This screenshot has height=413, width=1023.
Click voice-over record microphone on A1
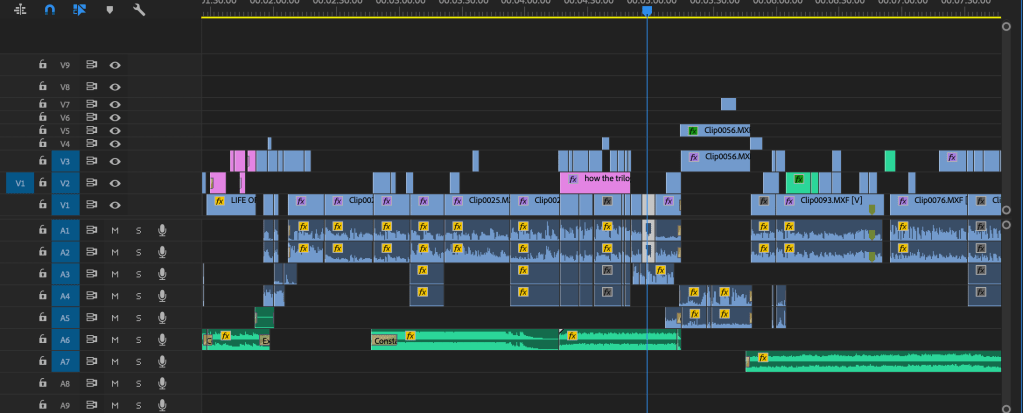coord(161,230)
